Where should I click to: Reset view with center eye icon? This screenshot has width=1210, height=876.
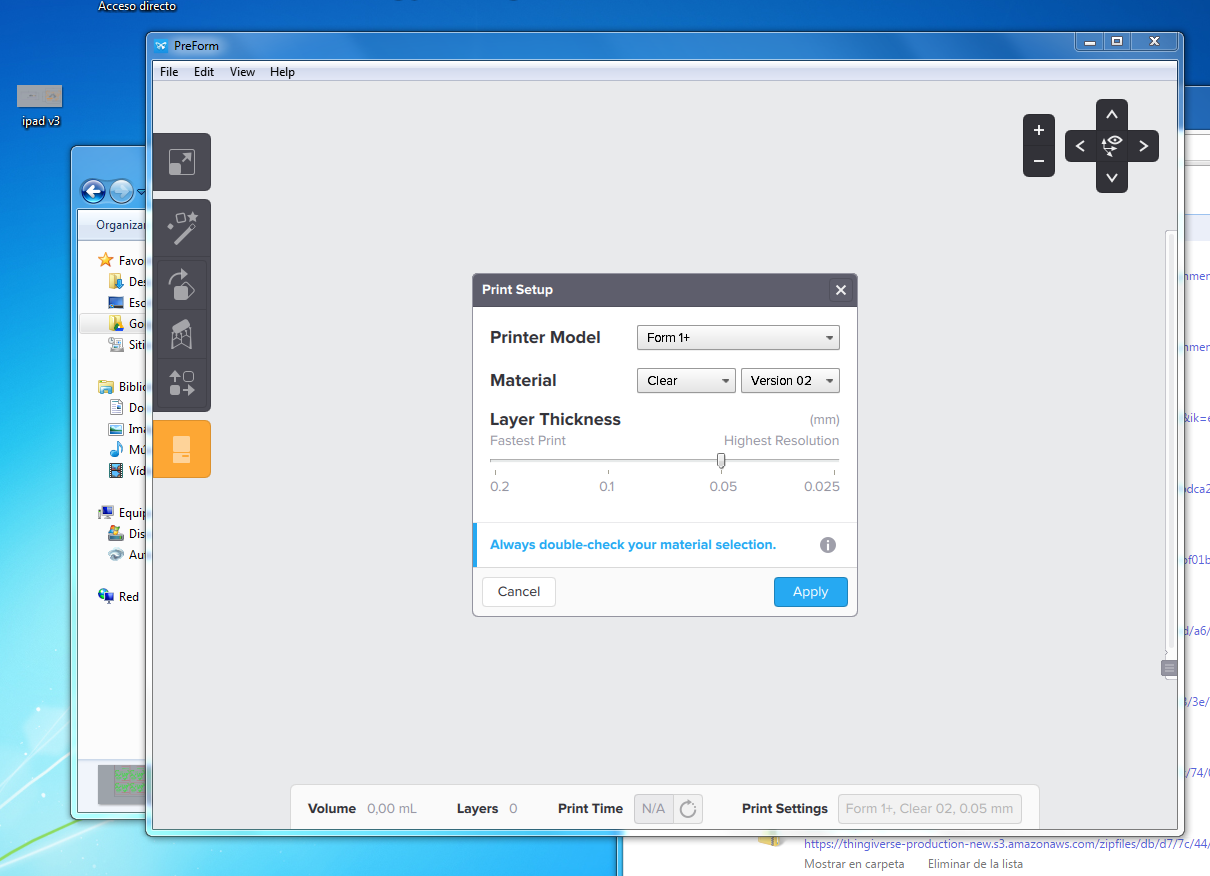click(1112, 146)
